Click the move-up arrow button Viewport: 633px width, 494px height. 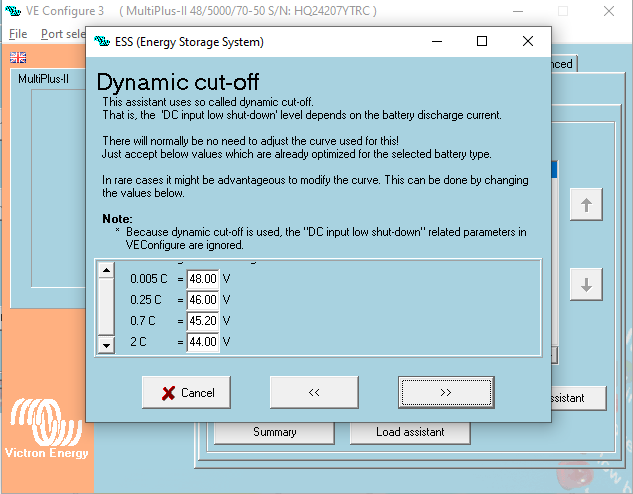click(586, 205)
